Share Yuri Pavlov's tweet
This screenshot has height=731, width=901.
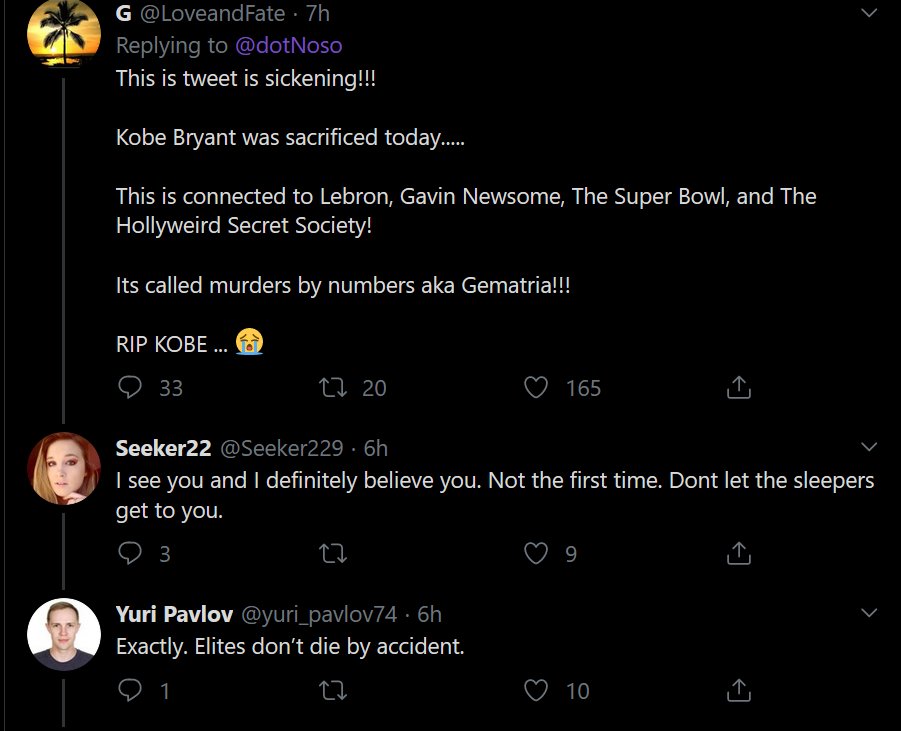point(738,690)
